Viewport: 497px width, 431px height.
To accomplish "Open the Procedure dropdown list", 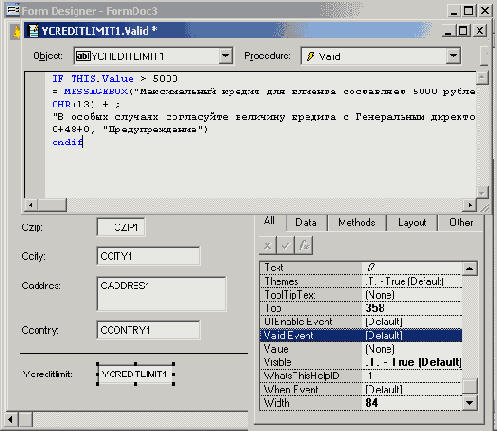I will pos(453,56).
